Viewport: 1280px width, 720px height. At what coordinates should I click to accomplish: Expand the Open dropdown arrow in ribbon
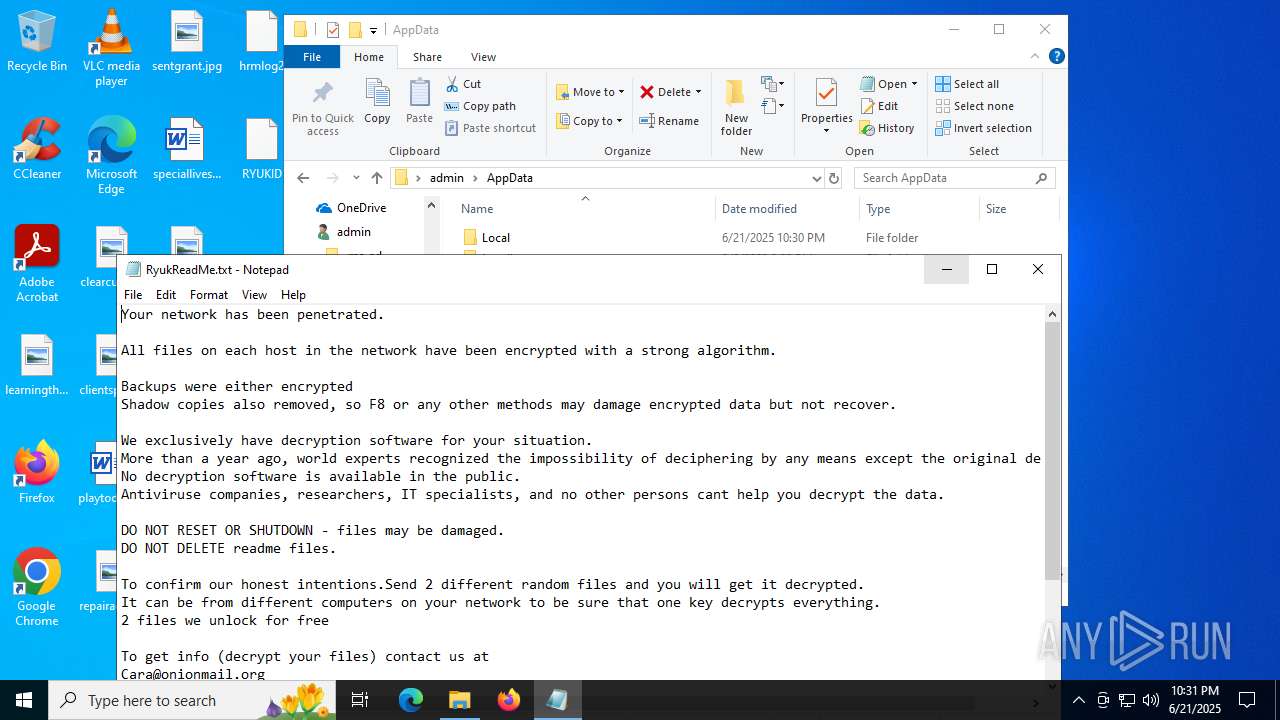(914, 84)
